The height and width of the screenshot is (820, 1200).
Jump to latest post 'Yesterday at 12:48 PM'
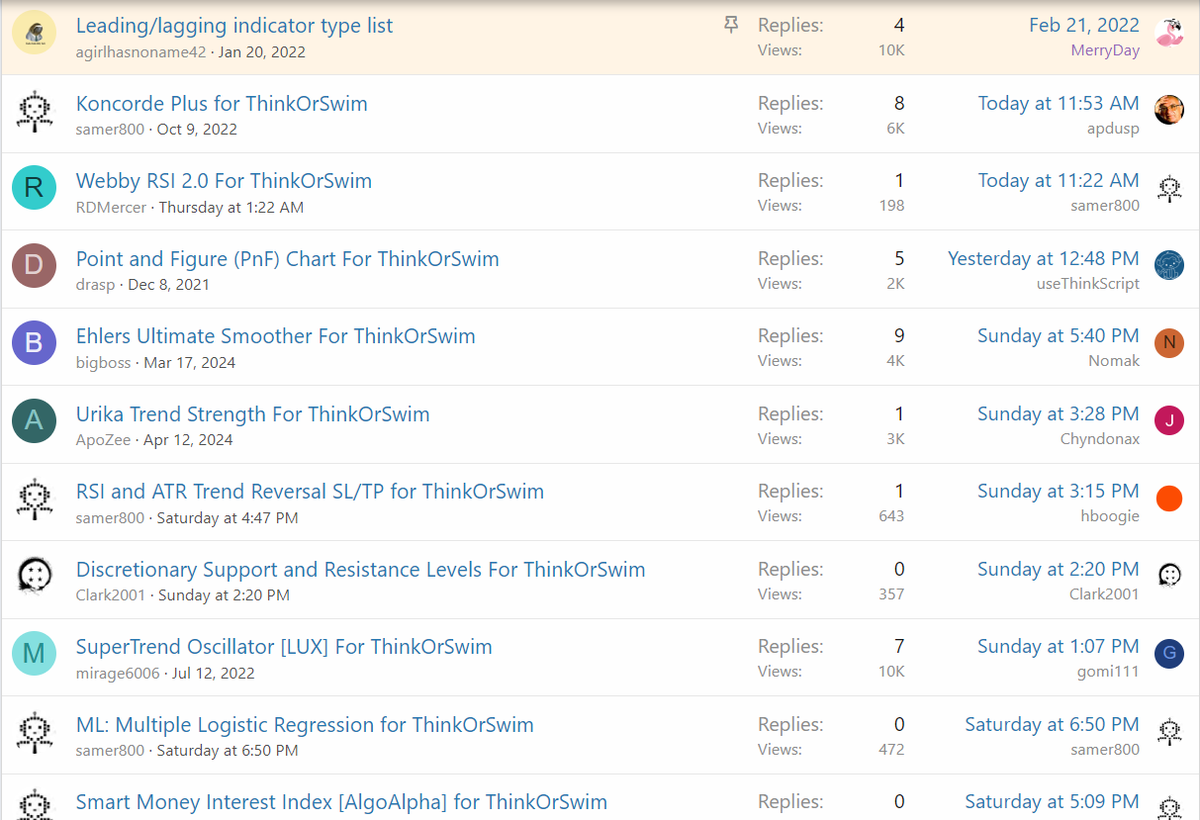(x=1044, y=258)
